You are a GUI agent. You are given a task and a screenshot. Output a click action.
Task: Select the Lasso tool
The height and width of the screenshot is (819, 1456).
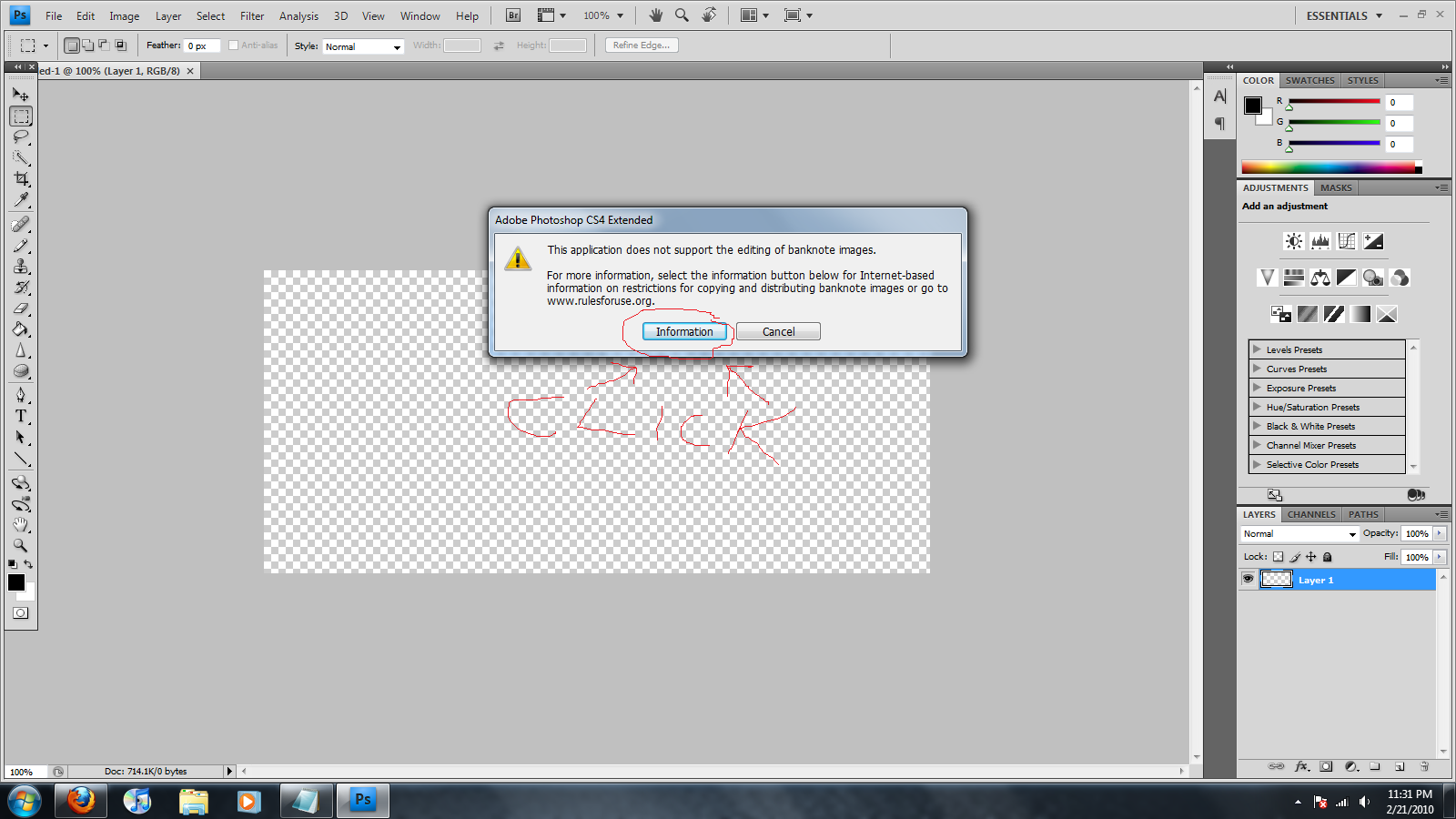[21, 137]
